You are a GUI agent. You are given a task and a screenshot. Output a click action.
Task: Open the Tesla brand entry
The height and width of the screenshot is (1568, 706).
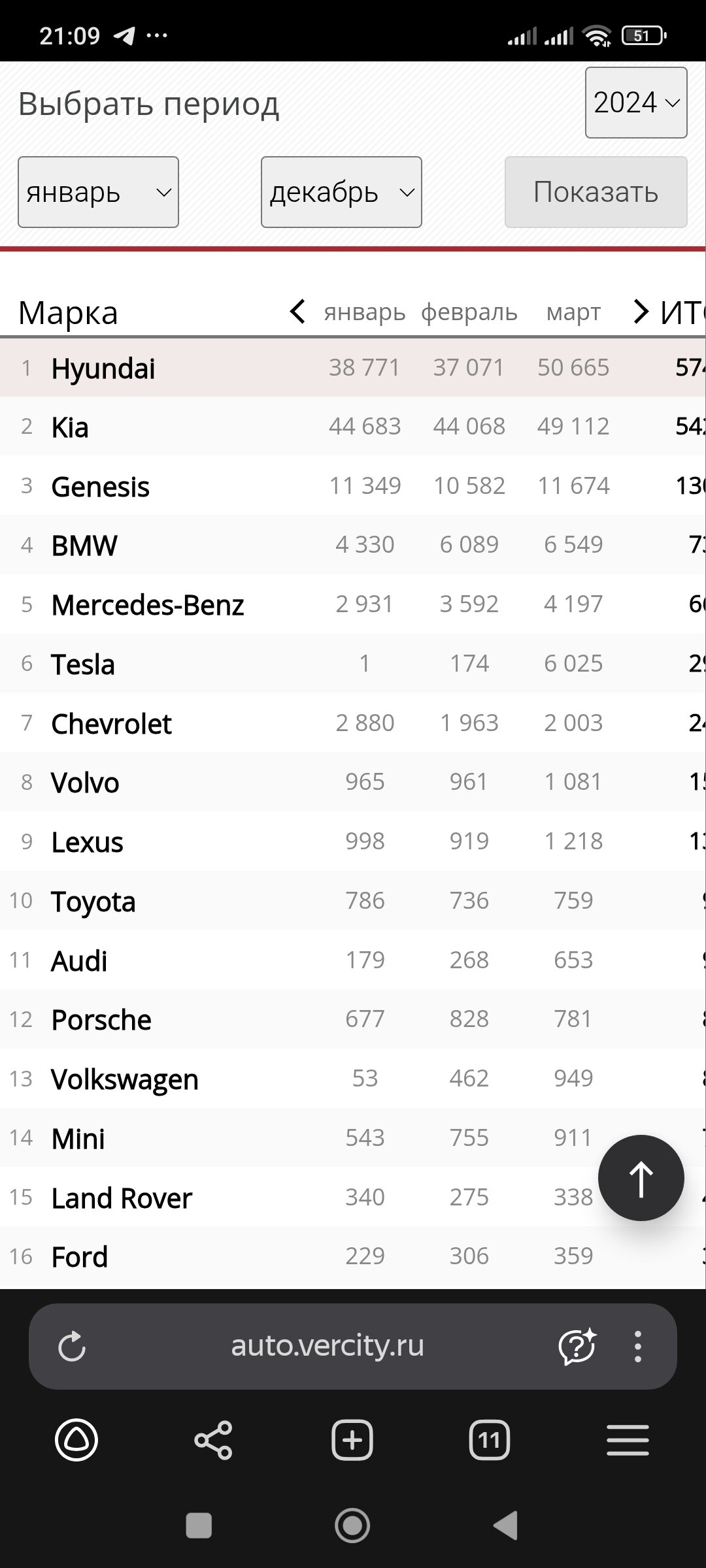click(x=83, y=664)
